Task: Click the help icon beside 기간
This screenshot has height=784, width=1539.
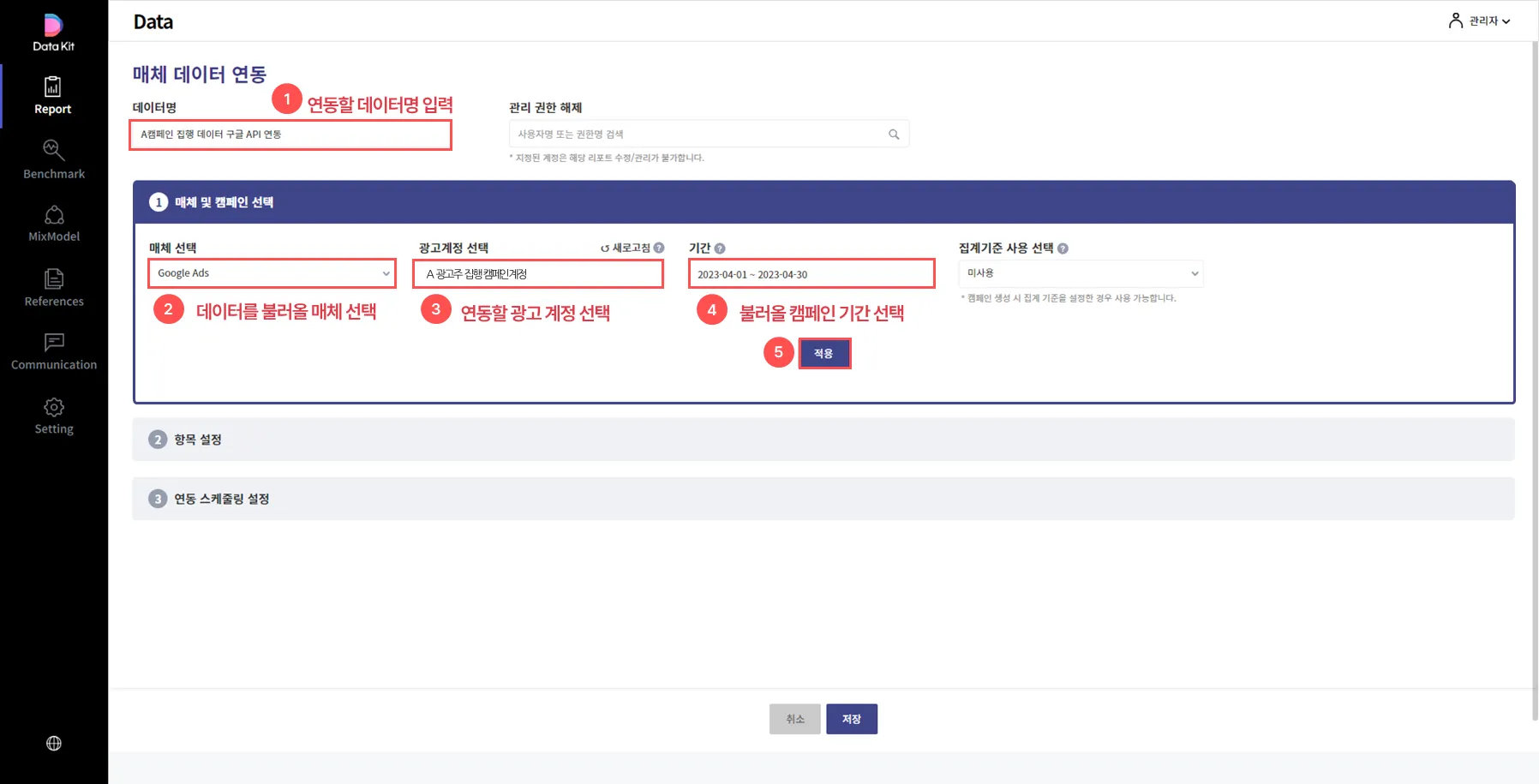Action: [720, 248]
